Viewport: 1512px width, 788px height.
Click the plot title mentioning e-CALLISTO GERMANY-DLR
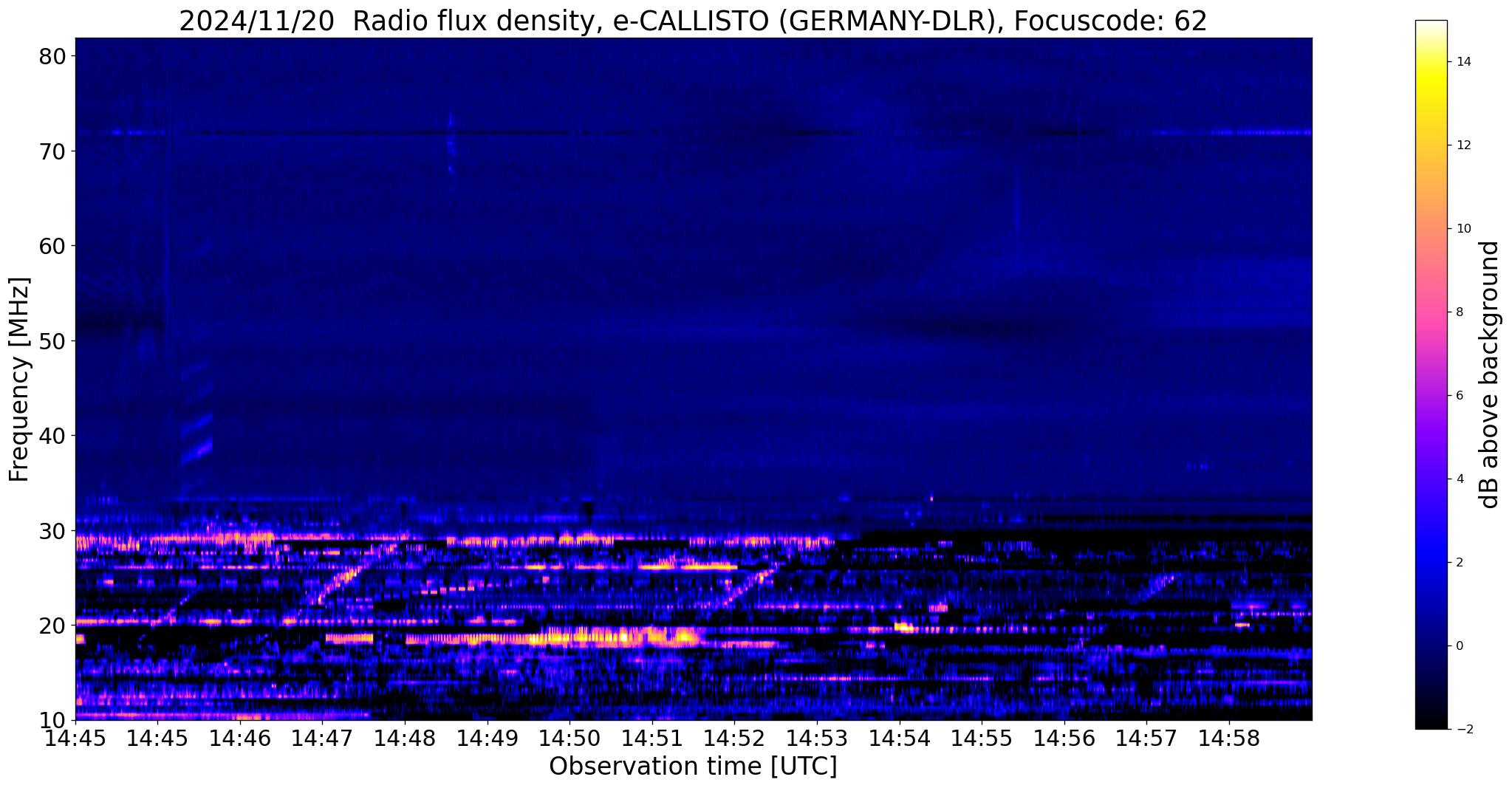point(693,21)
